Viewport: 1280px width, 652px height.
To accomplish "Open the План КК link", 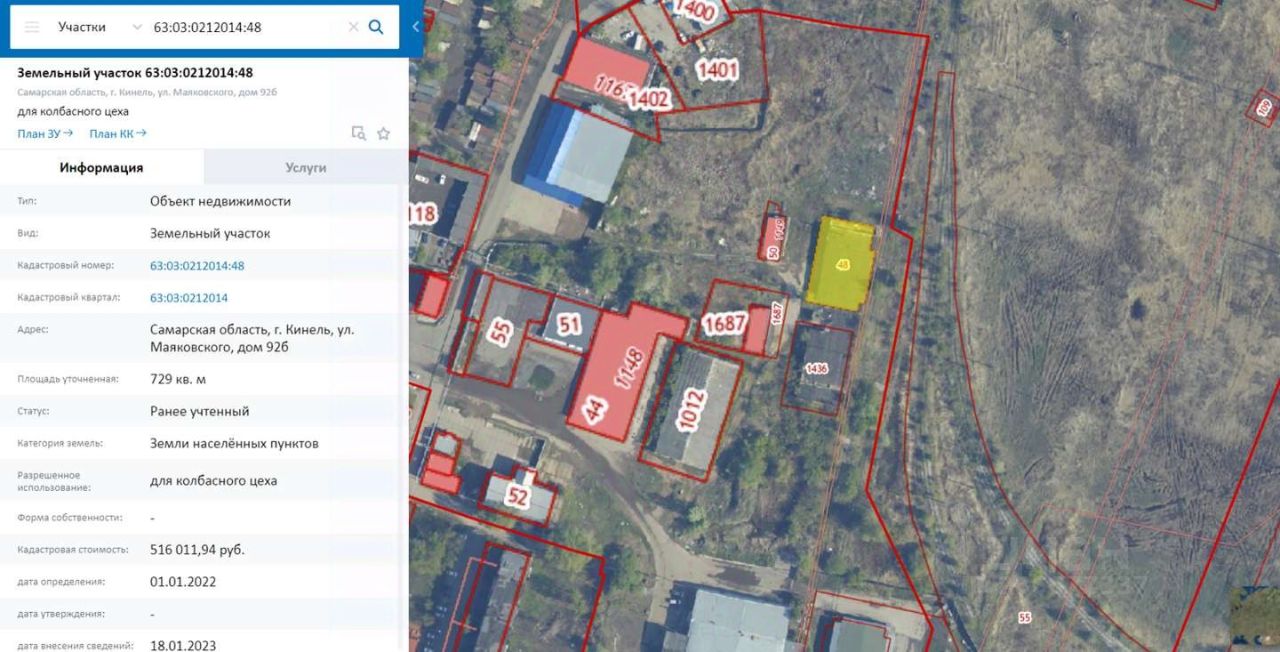I will (x=118, y=133).
